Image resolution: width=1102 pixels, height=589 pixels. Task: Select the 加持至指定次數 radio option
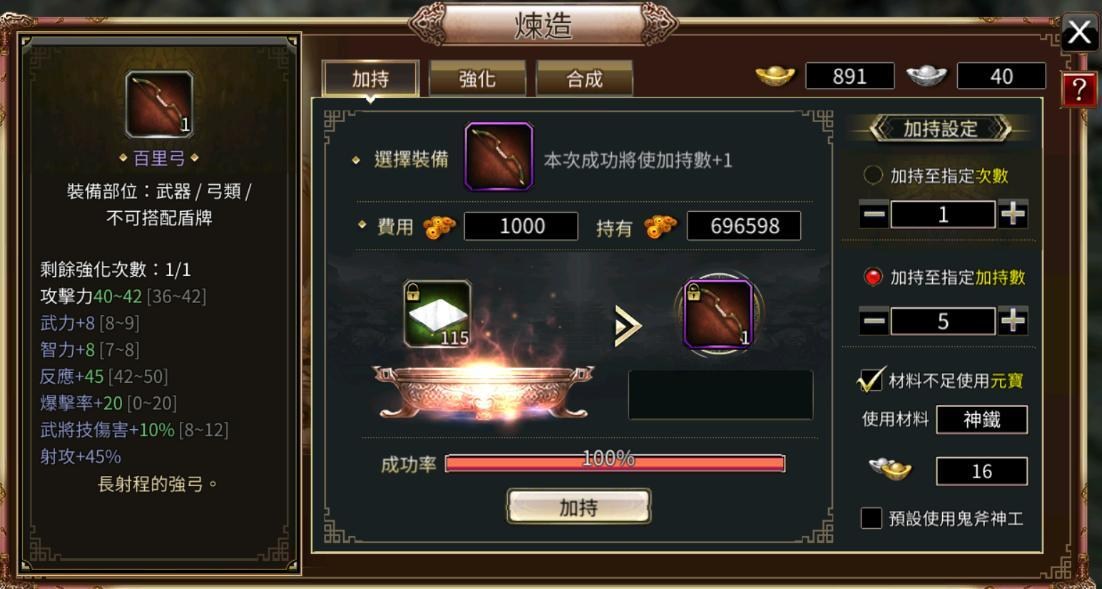point(873,175)
